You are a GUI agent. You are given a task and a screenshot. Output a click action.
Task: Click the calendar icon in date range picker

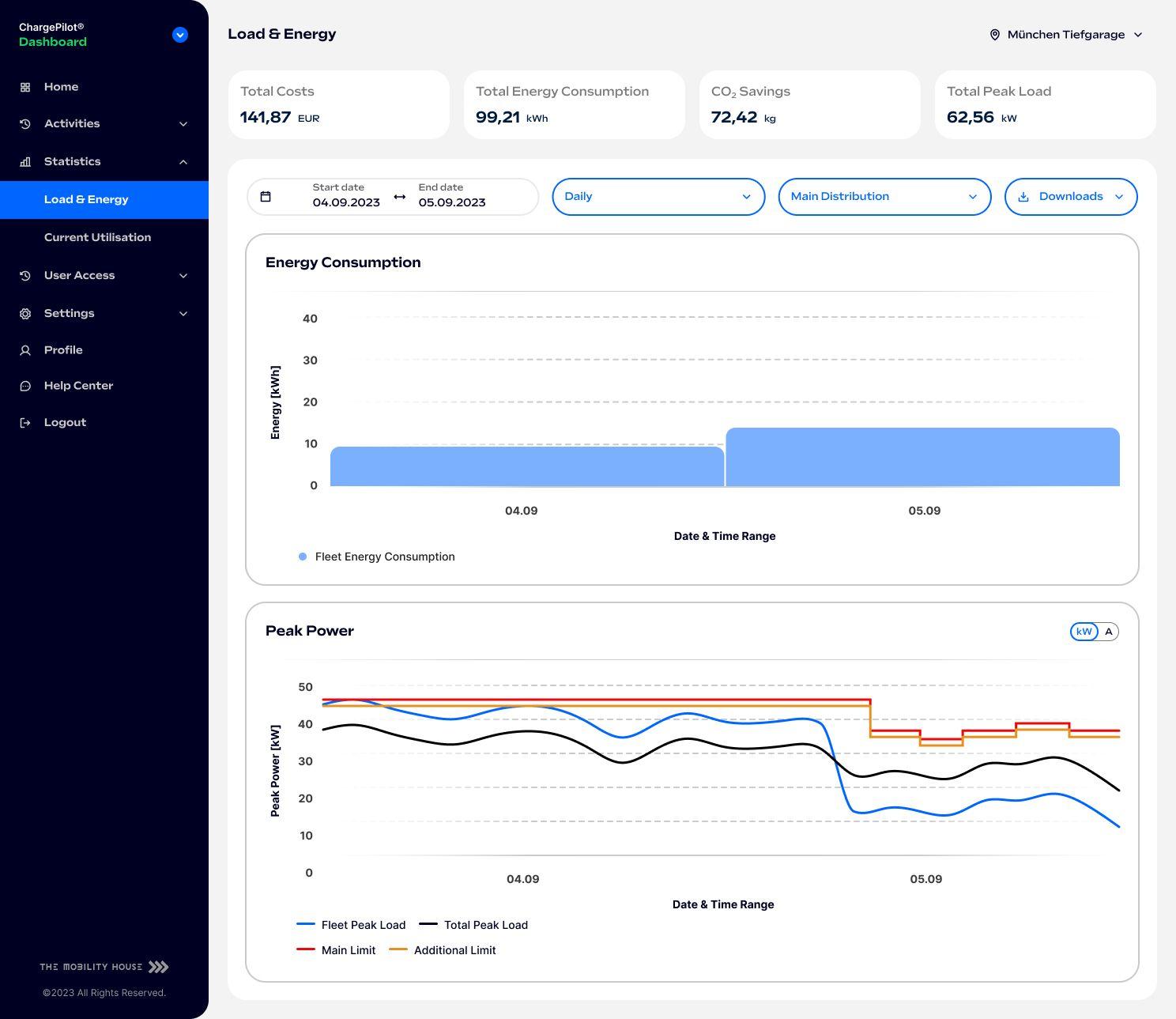(x=266, y=196)
